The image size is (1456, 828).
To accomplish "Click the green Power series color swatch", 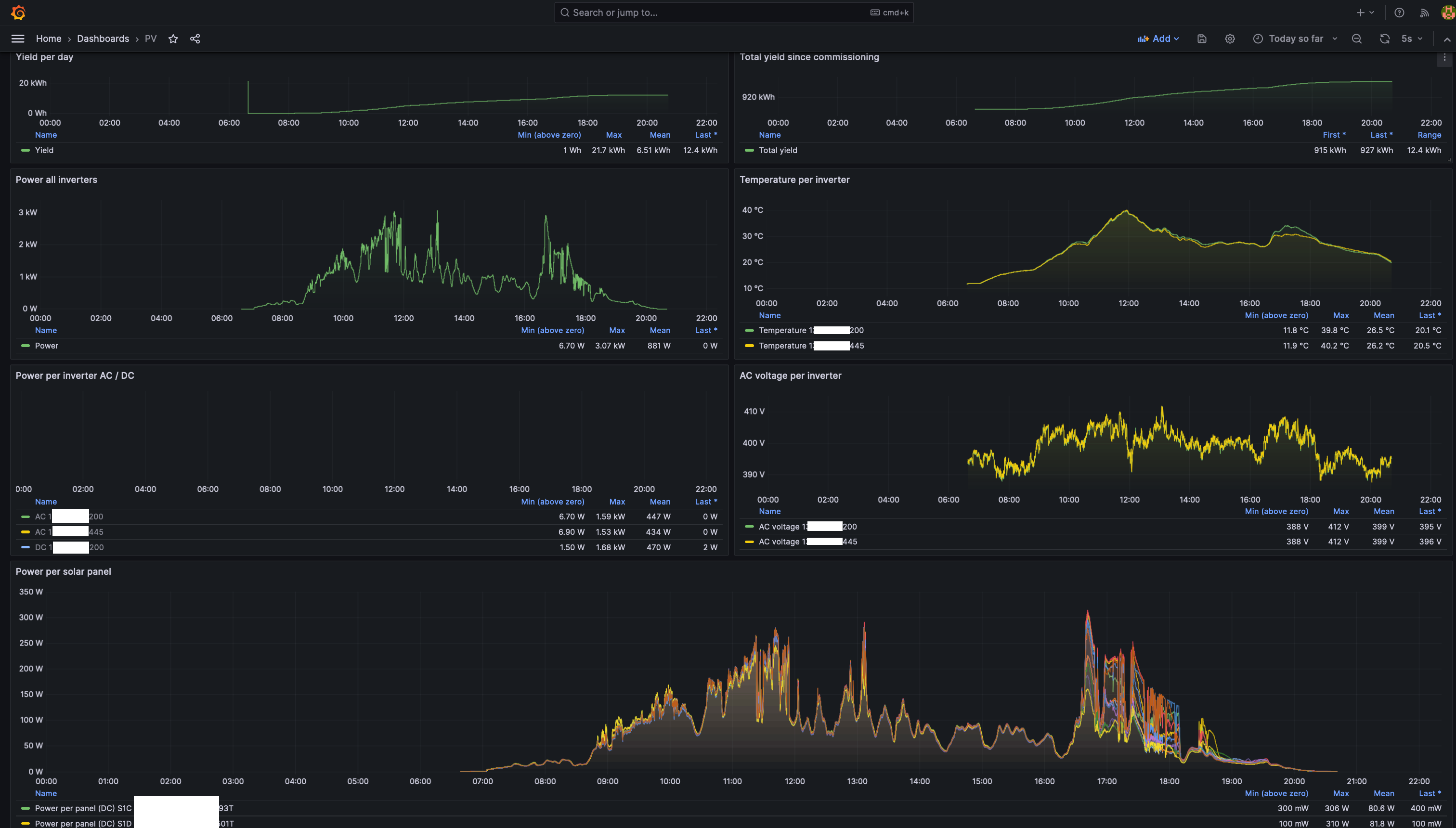I will coord(26,346).
